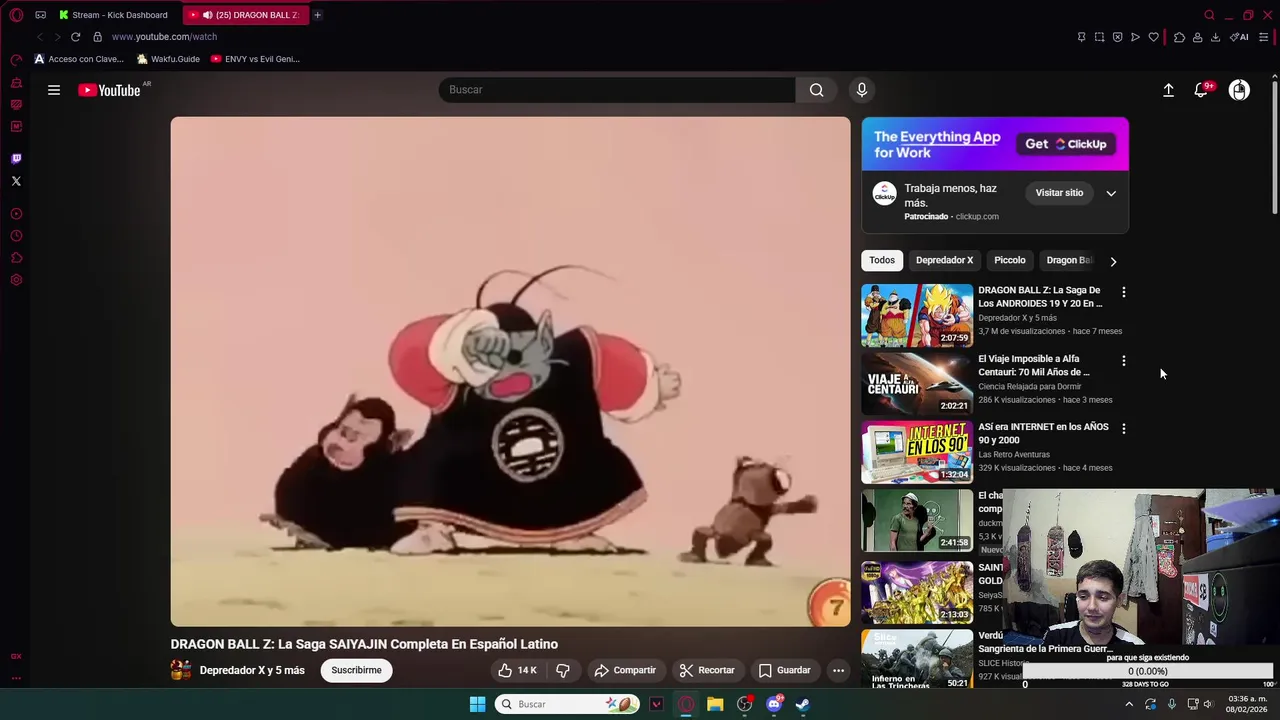1280x720 pixels.
Task: Open File Explorer from the taskbar
Action: [715, 704]
